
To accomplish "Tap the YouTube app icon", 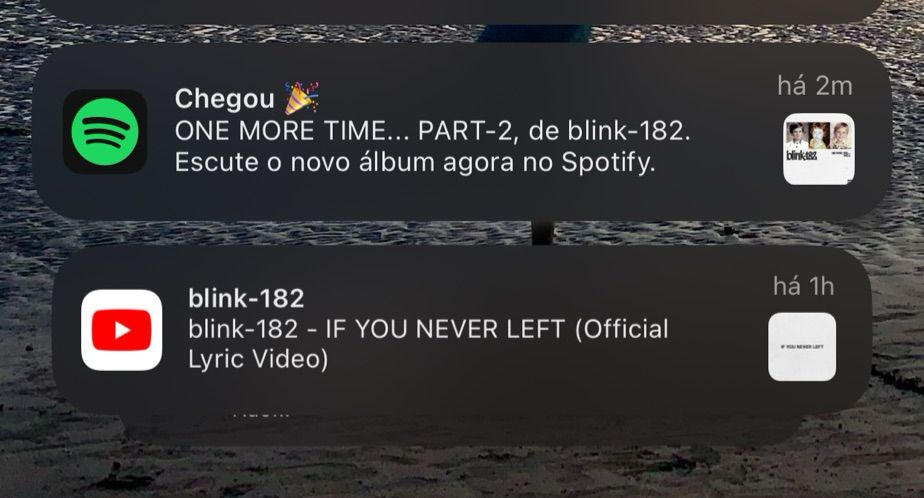I will (121, 330).
